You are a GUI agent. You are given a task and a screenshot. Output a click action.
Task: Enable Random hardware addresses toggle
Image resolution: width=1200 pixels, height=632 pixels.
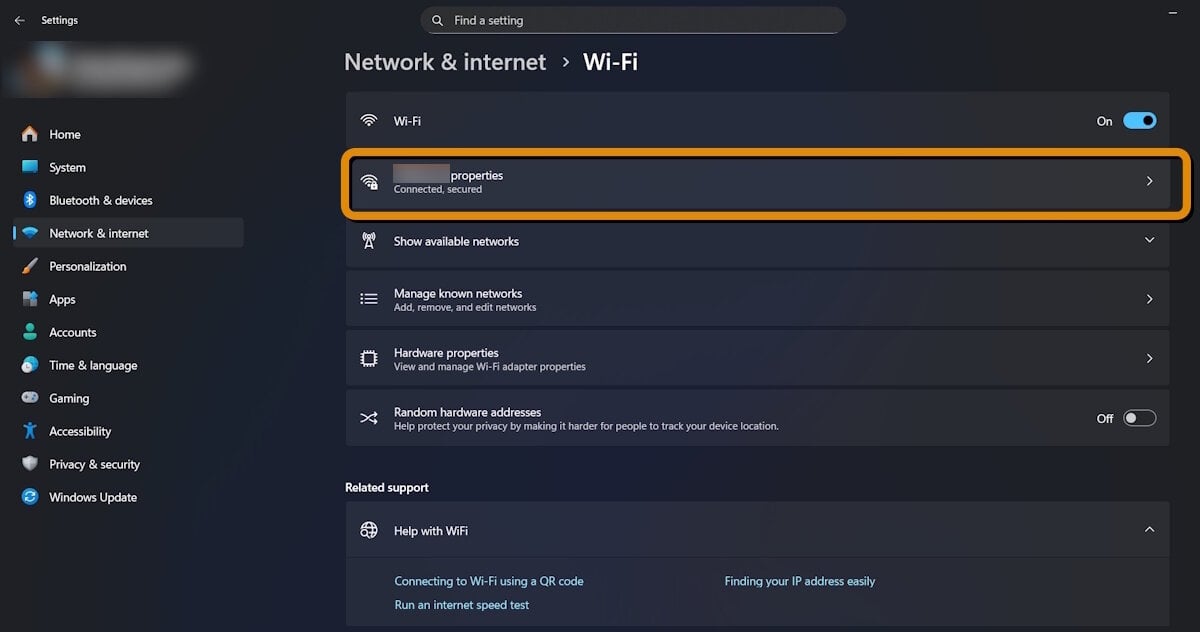pyautogui.click(x=1139, y=418)
